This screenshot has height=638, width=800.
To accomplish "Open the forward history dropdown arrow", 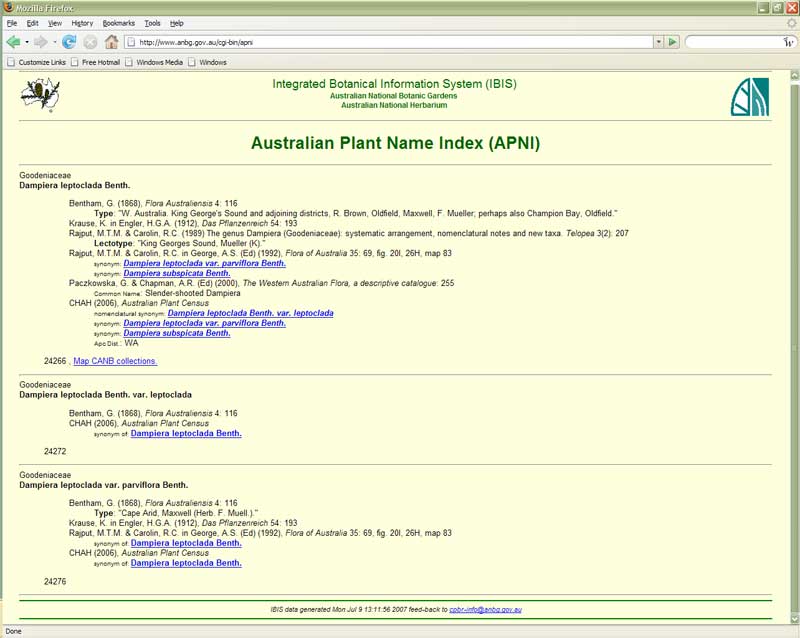I will pos(54,42).
